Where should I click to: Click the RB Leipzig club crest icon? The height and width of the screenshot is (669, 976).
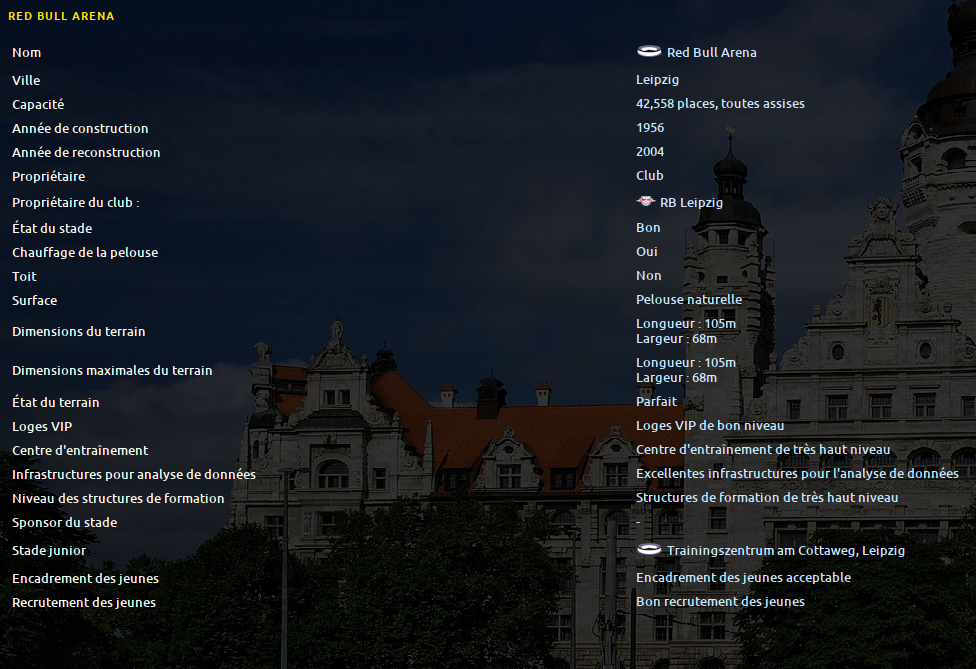point(645,201)
